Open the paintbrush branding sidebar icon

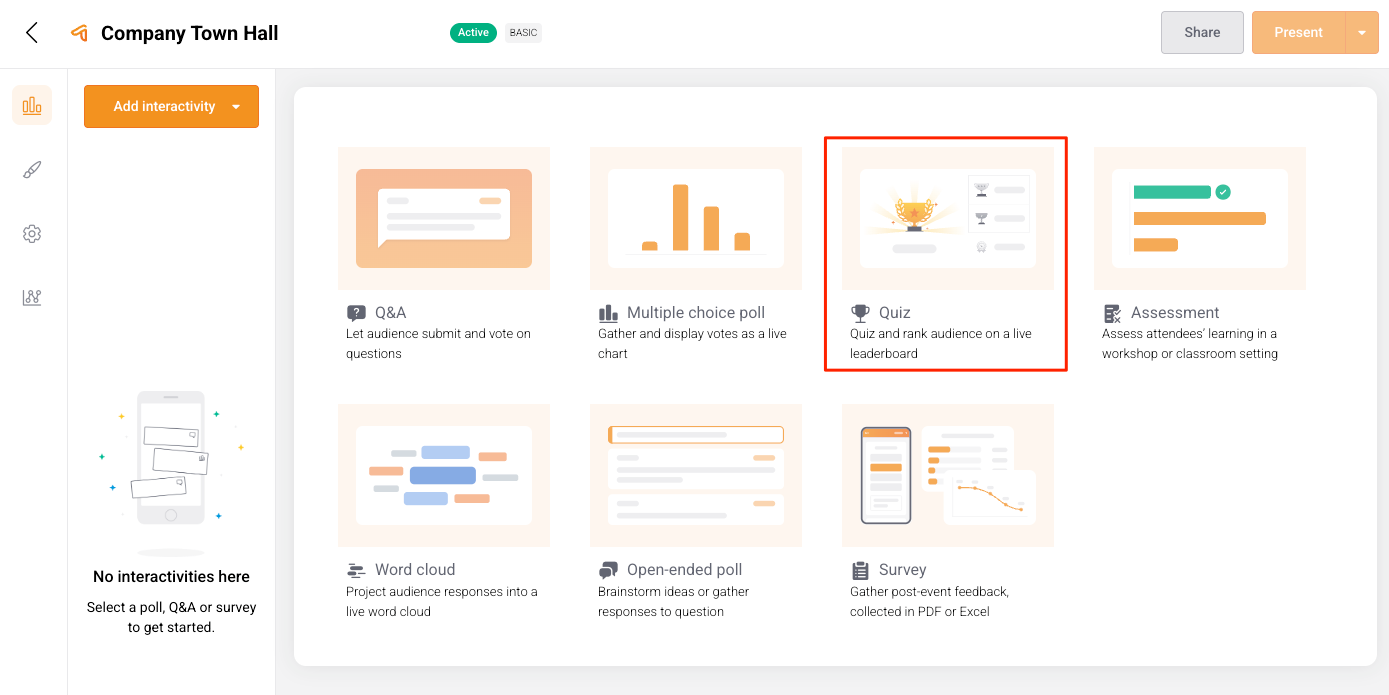(32, 170)
